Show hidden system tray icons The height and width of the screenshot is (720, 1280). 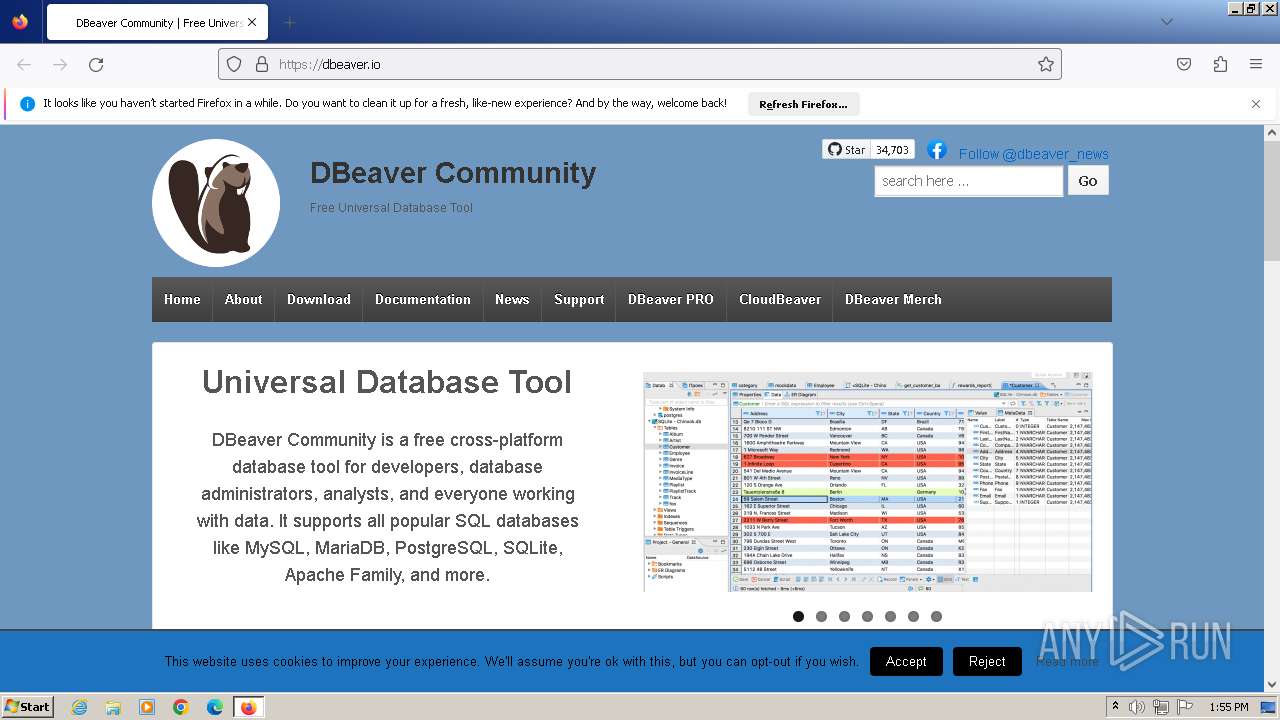[x=1115, y=707]
